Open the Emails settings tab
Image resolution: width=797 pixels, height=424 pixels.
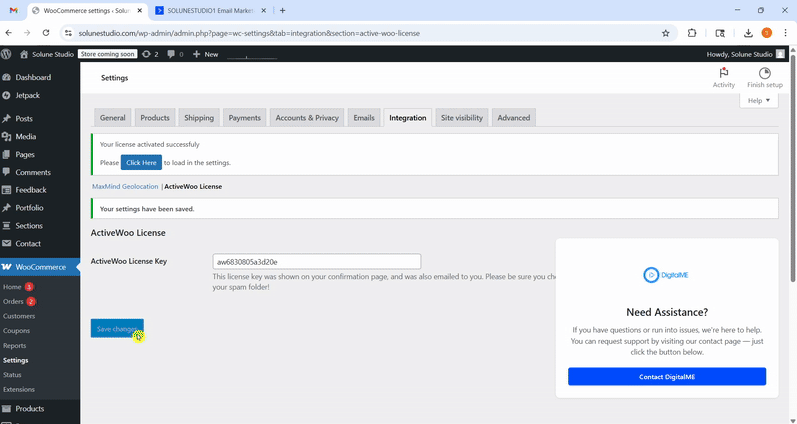coord(364,117)
